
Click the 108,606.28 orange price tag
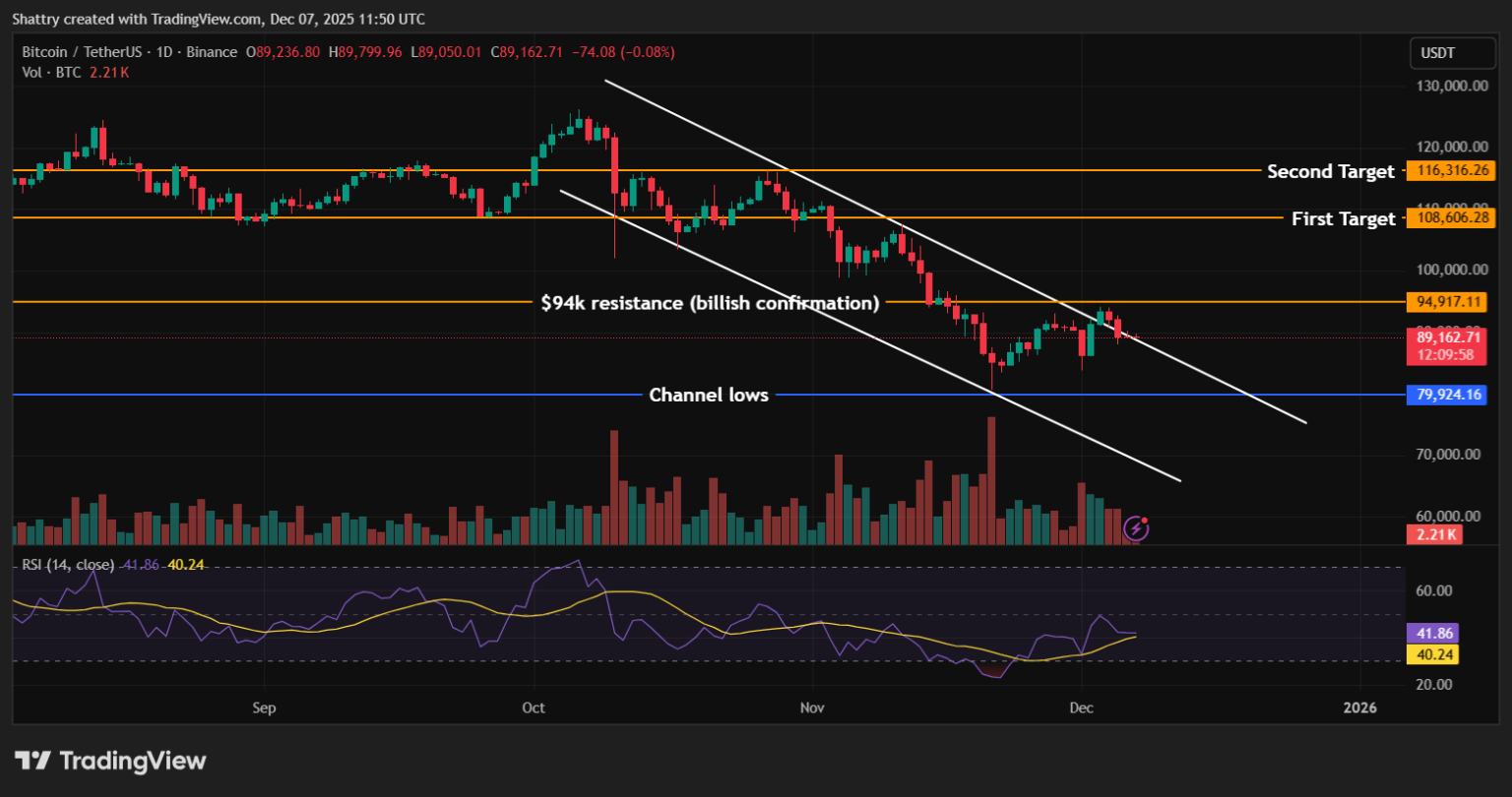tap(1451, 218)
